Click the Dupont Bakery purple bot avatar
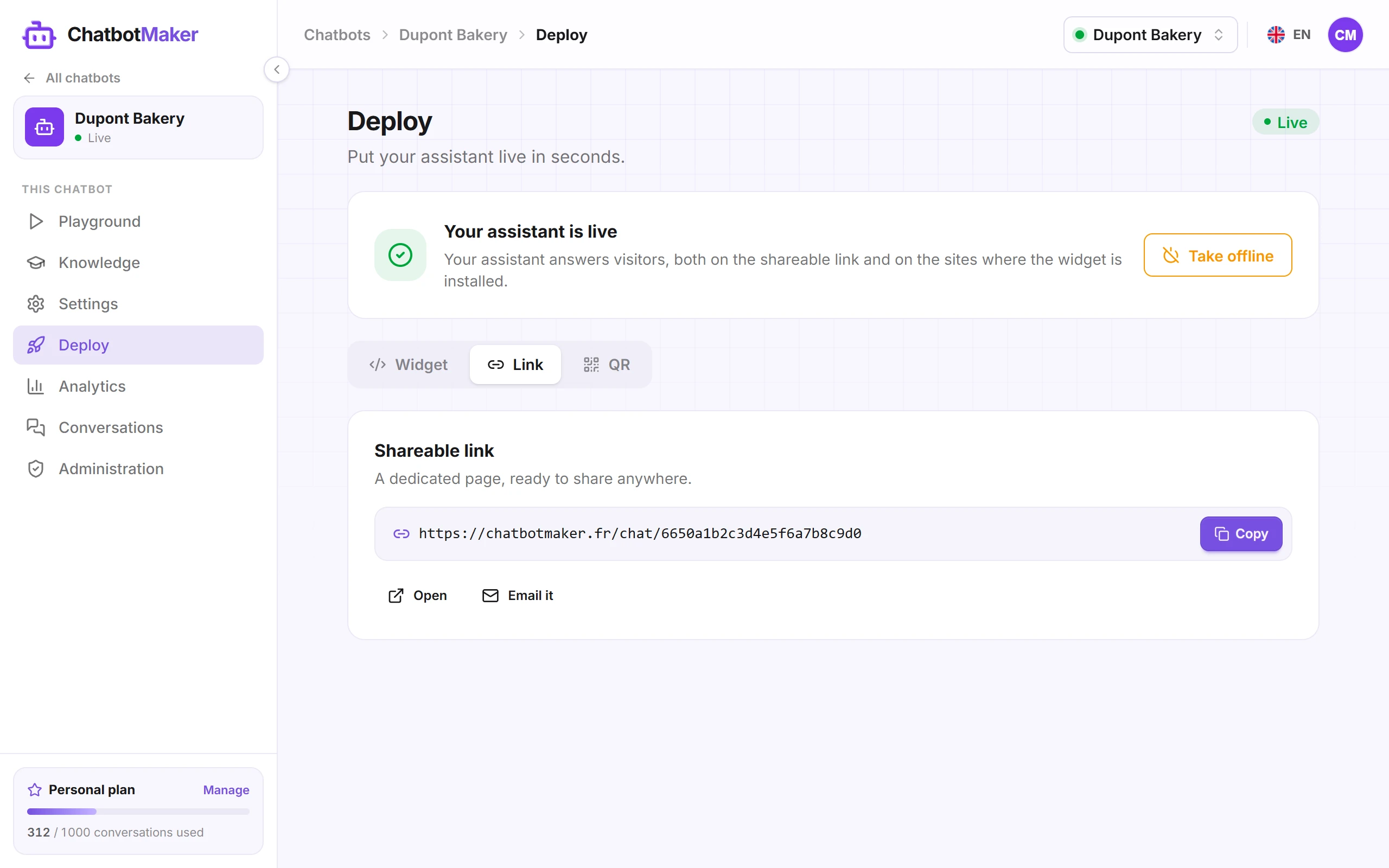This screenshot has width=1389, height=868. point(44,127)
